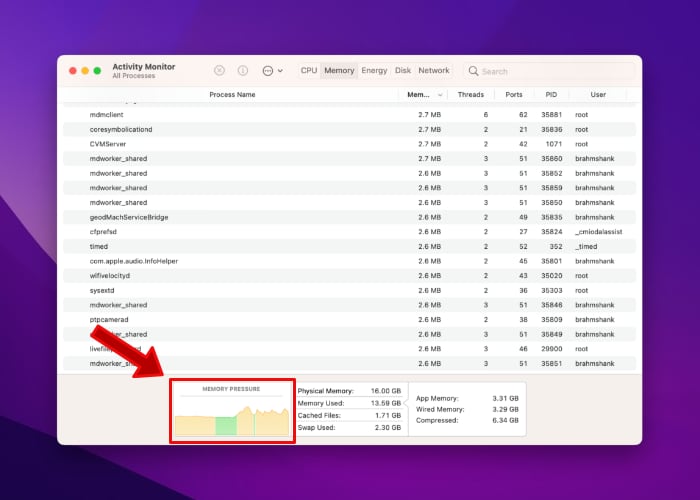Sort by the Threads column
The image size is (700, 500).
470,95
